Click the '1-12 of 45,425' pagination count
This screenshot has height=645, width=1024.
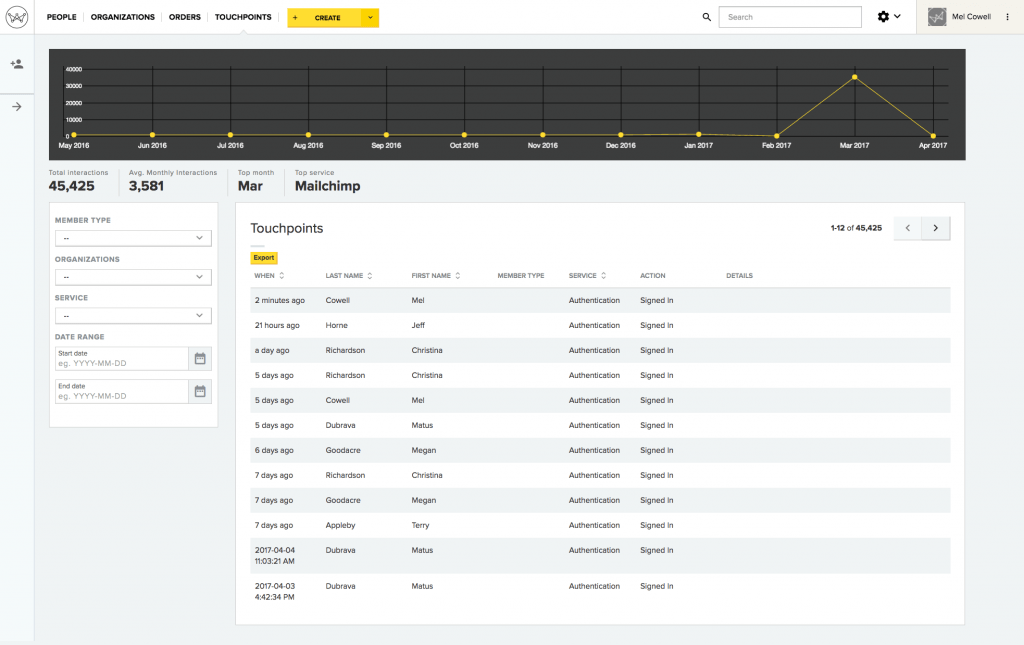point(856,228)
